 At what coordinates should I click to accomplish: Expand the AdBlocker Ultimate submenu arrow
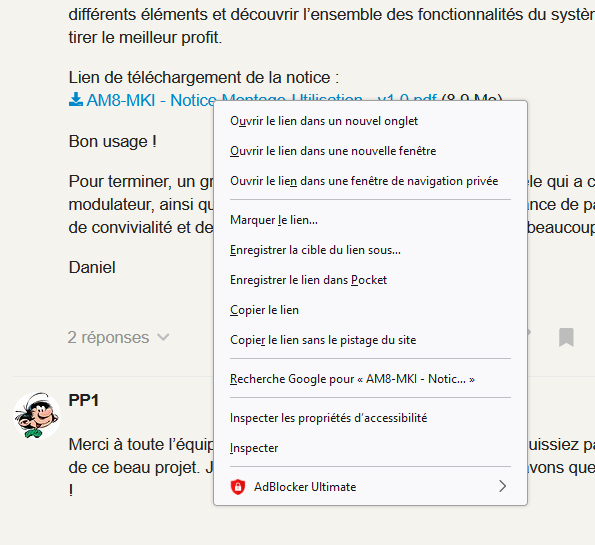click(502, 486)
